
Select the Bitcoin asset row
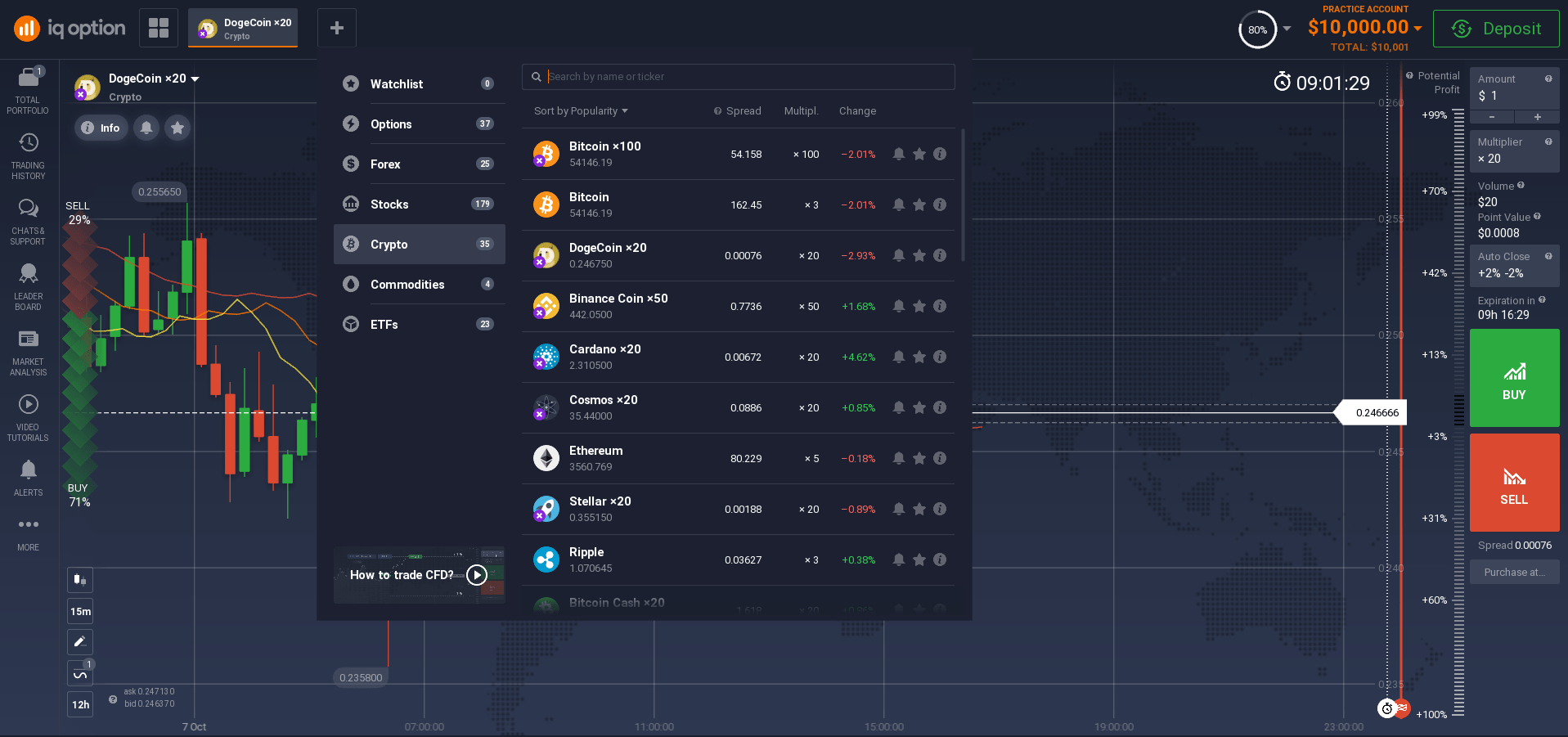[738, 204]
